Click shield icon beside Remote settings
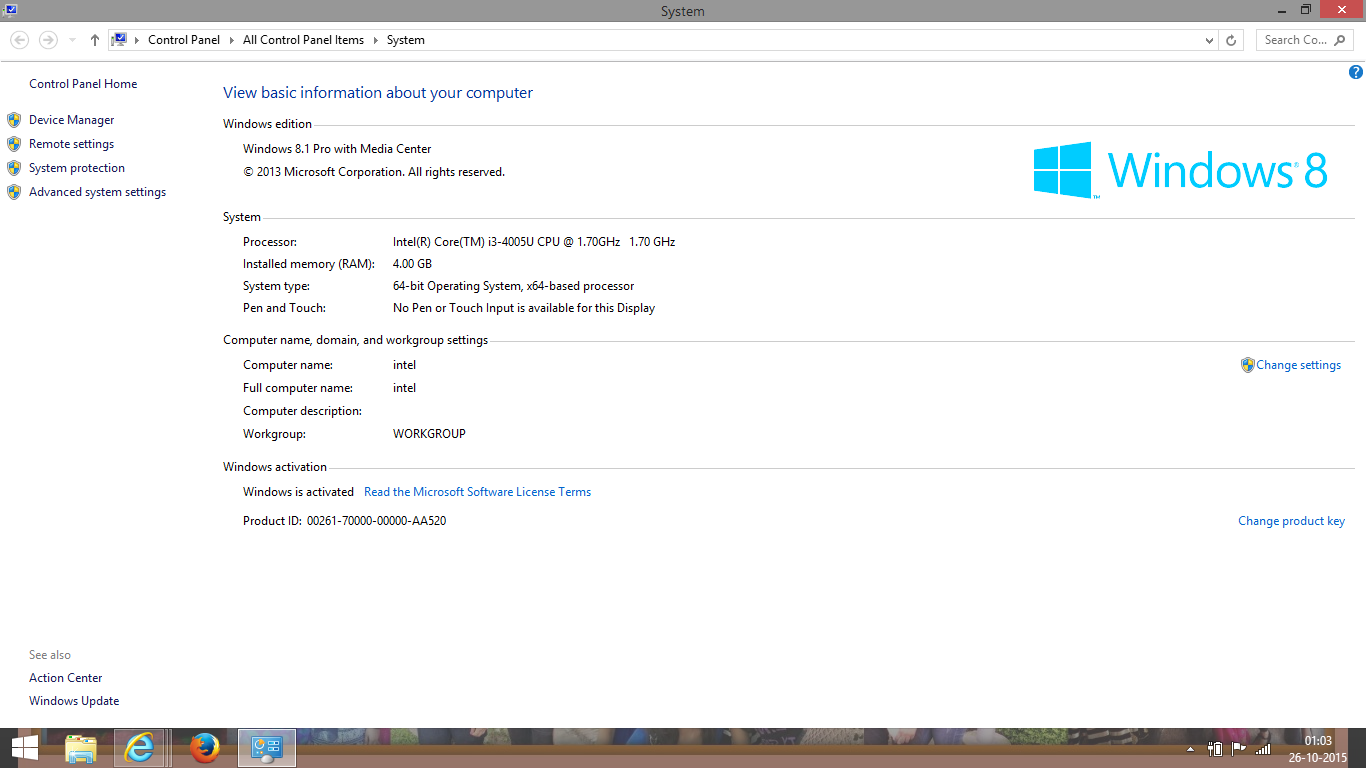 [14, 144]
